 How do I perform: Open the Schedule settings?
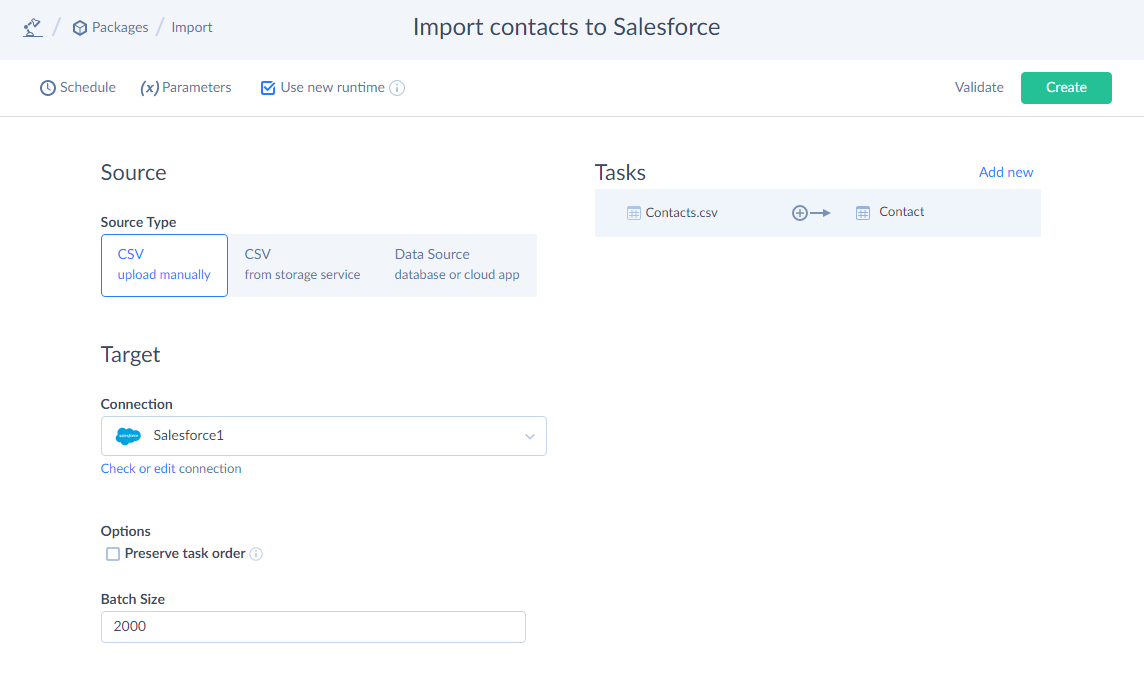pos(77,88)
